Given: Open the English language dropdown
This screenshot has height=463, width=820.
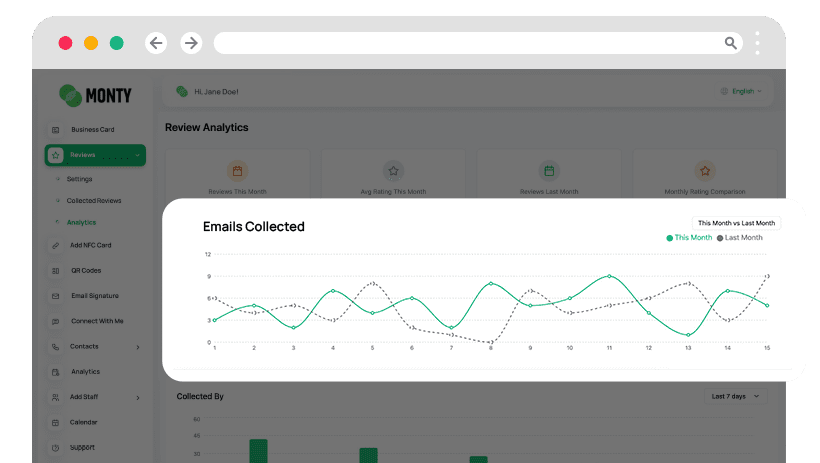Looking at the screenshot, I should 741,91.
